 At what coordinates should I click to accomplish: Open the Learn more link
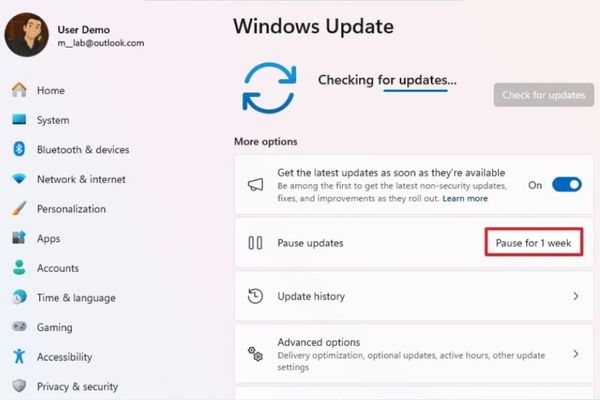point(465,199)
